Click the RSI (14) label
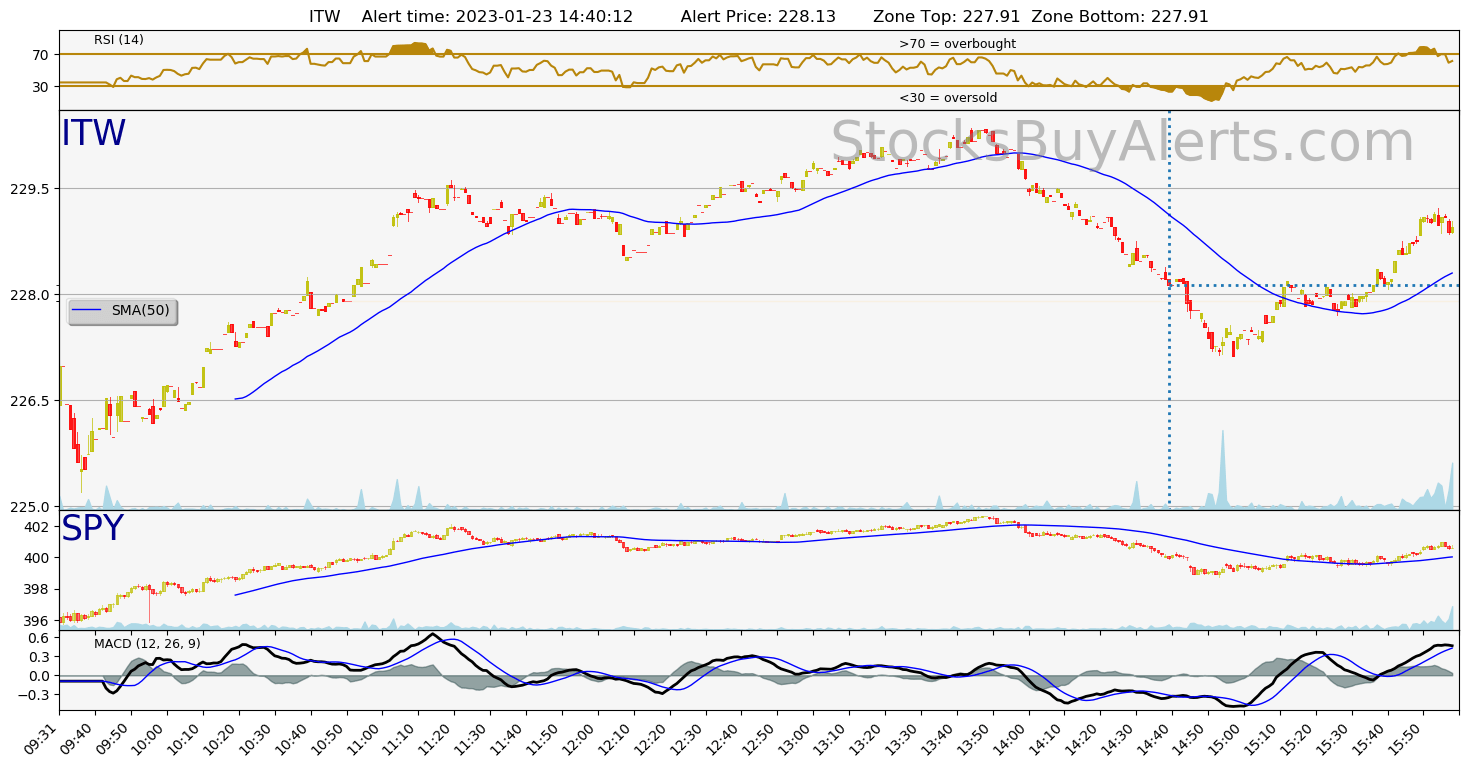The height and width of the screenshot is (768, 1474). [119, 40]
